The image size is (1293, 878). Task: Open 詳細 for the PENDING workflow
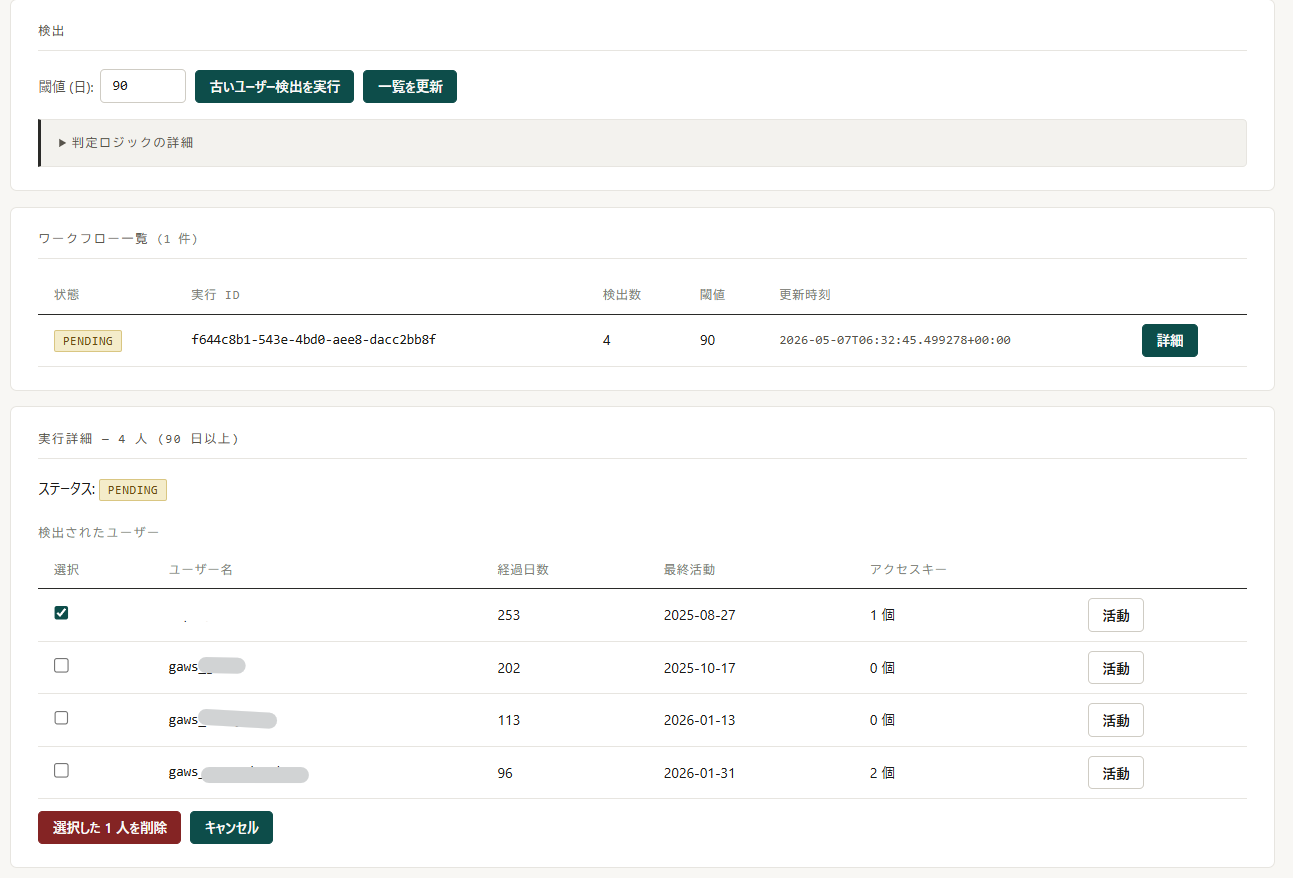coord(1169,340)
